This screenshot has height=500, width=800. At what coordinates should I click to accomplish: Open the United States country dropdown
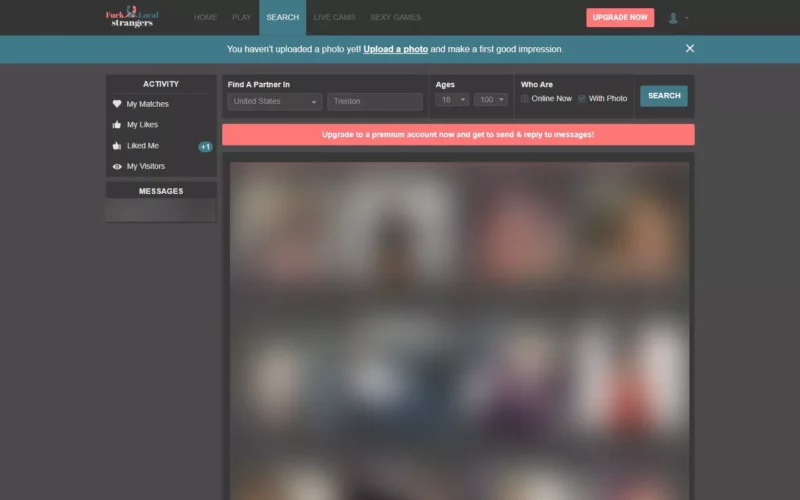click(x=274, y=102)
